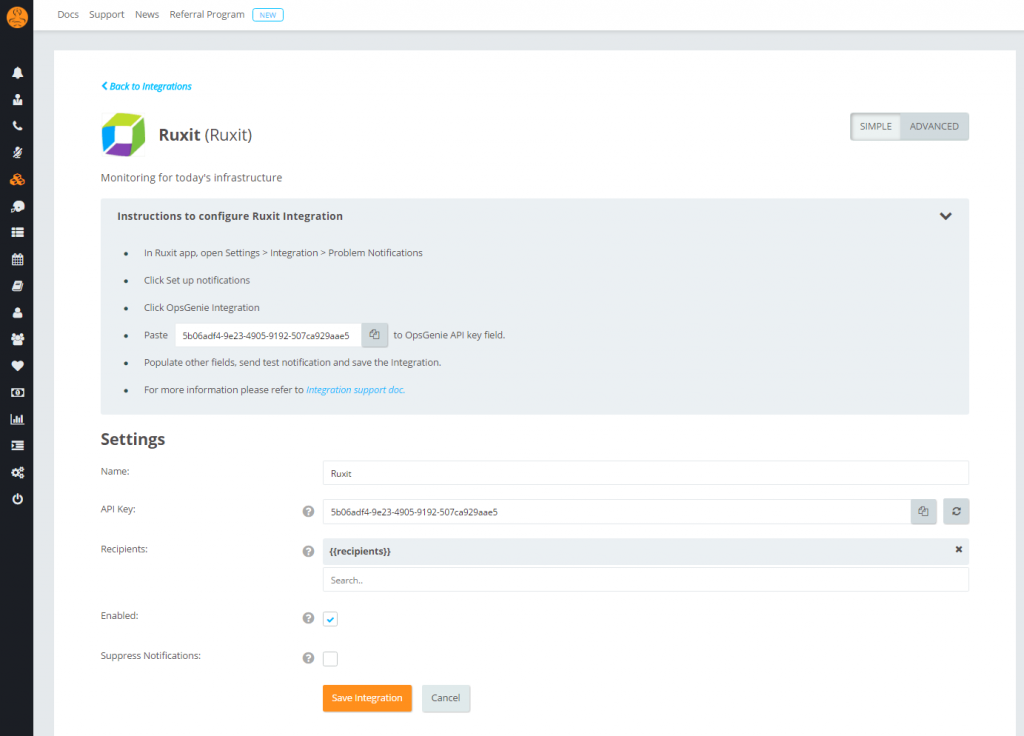Click the 'Ruxit (Ruxit)' title

205,135
